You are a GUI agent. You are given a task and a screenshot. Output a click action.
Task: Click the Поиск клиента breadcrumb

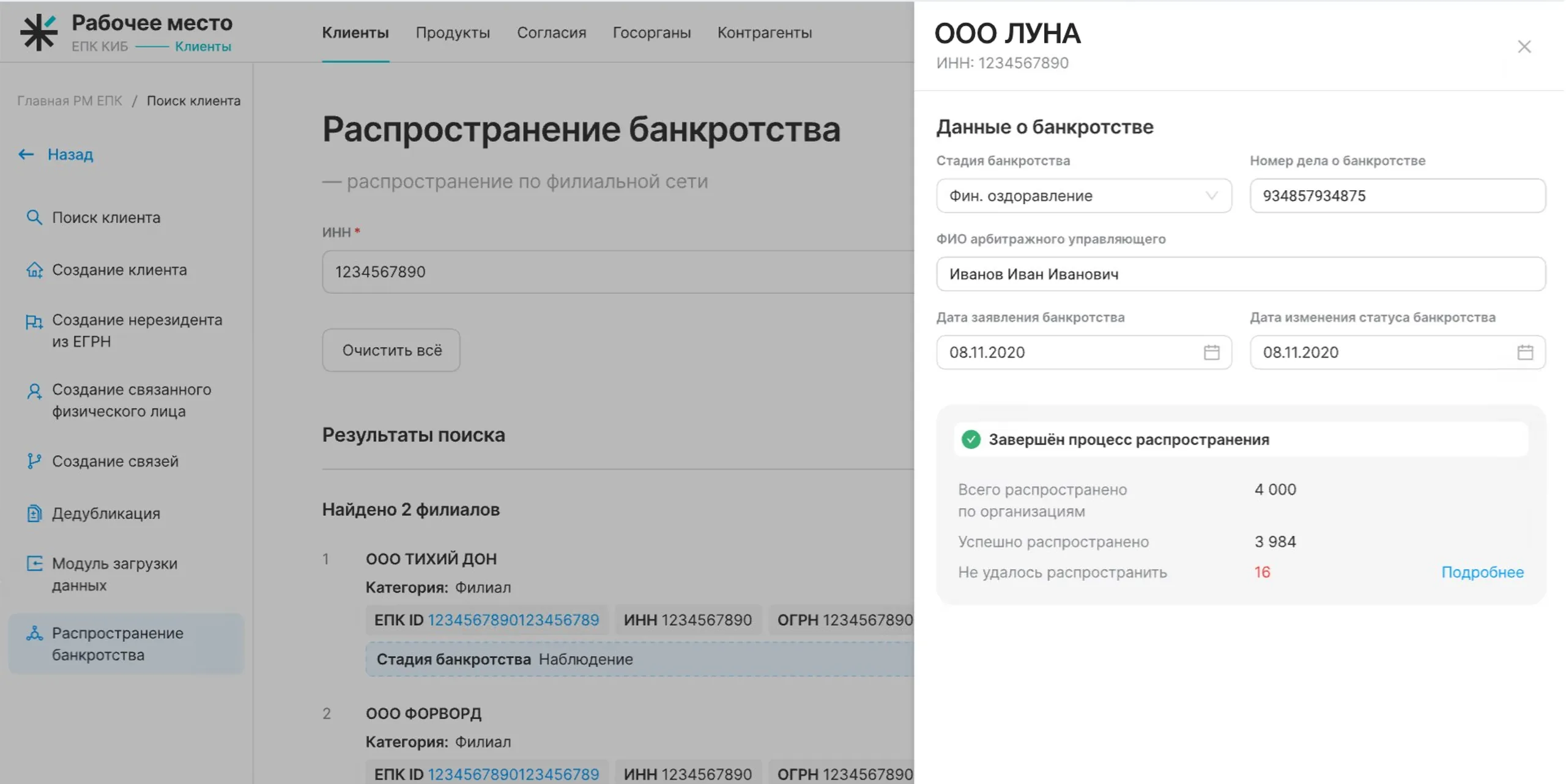[x=193, y=101]
